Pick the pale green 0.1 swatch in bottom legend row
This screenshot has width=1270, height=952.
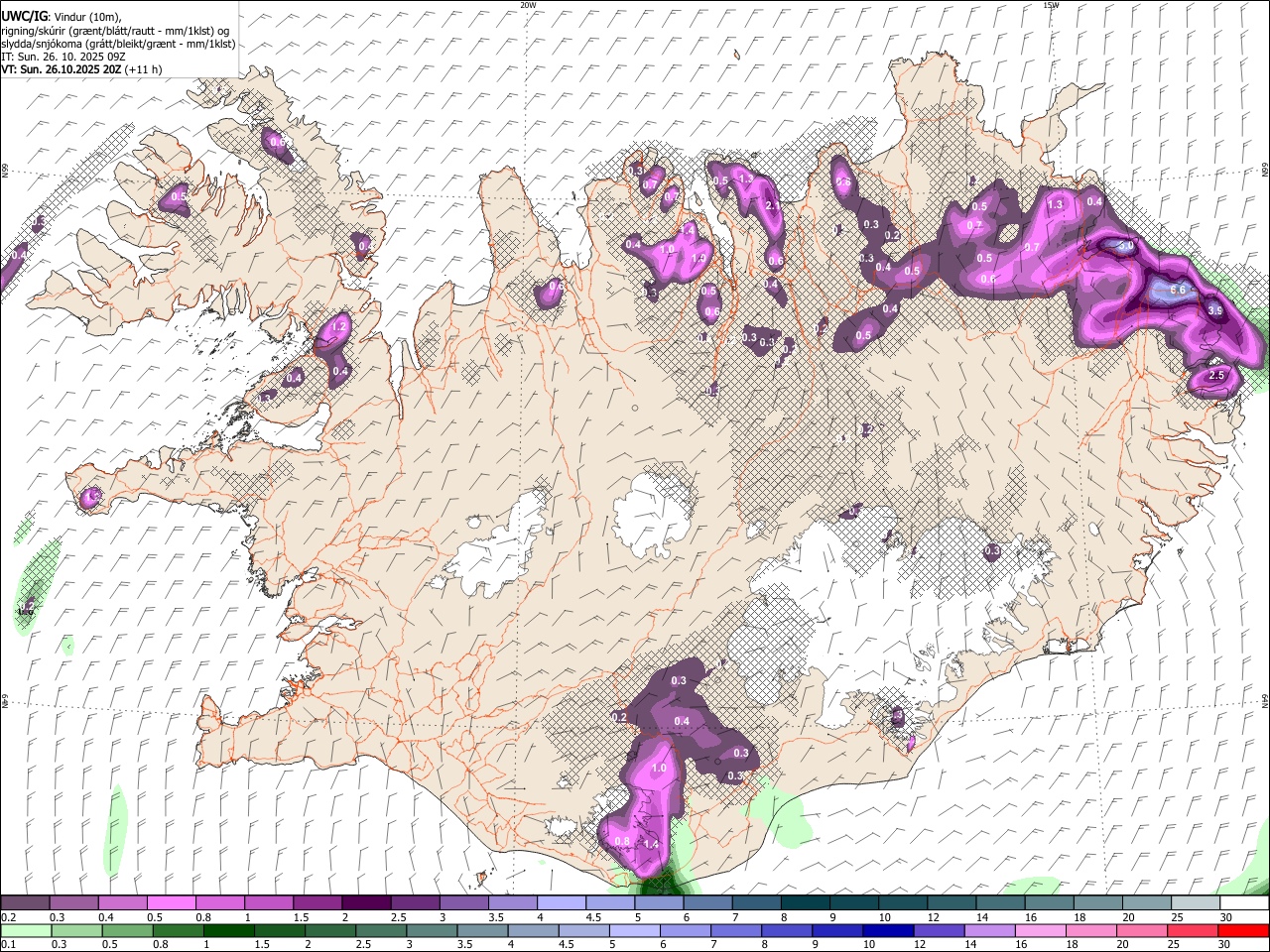tap(26, 930)
